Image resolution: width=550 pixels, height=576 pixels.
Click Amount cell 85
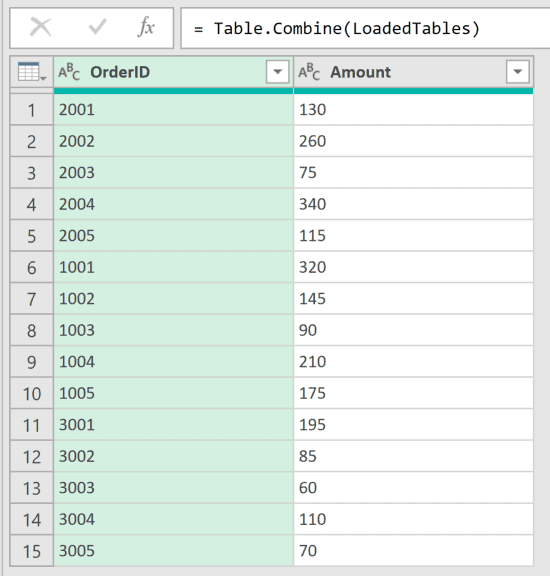[x=413, y=457]
